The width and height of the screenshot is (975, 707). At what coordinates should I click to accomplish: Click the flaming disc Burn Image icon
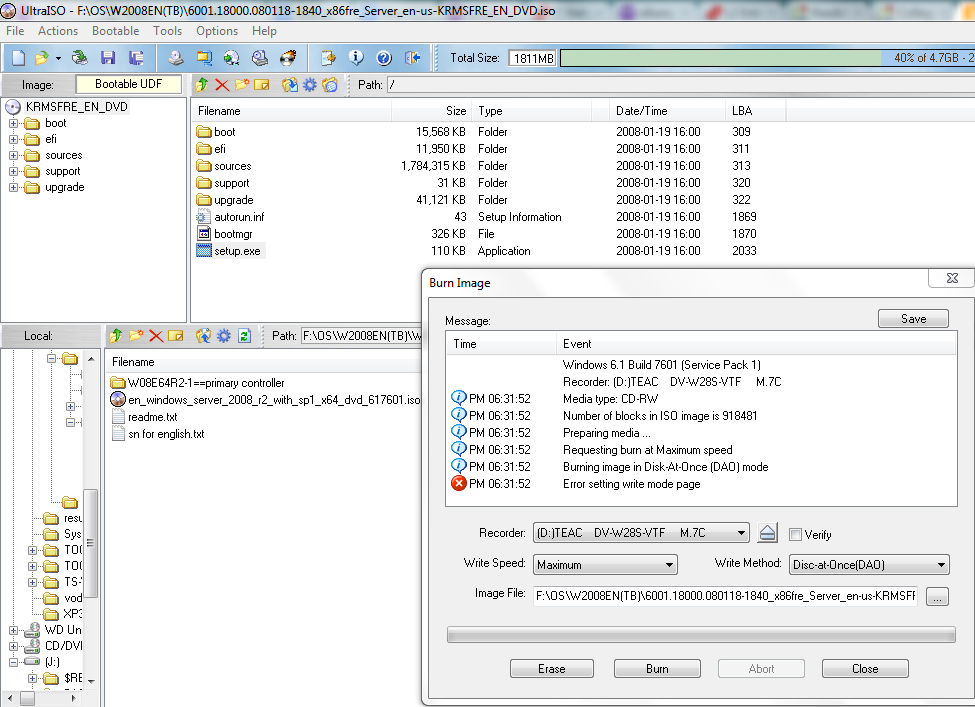[288, 58]
